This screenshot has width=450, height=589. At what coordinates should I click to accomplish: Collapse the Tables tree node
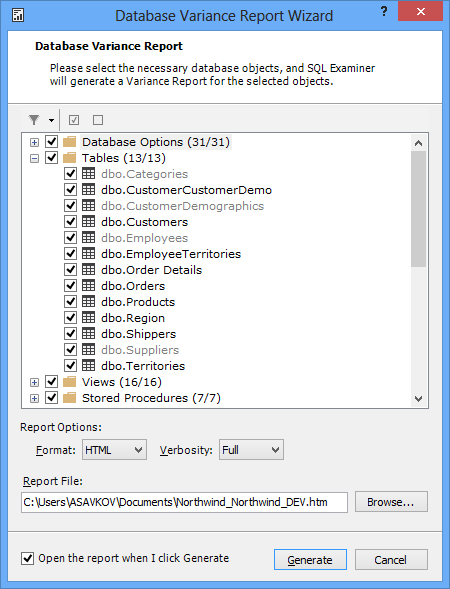point(34,159)
